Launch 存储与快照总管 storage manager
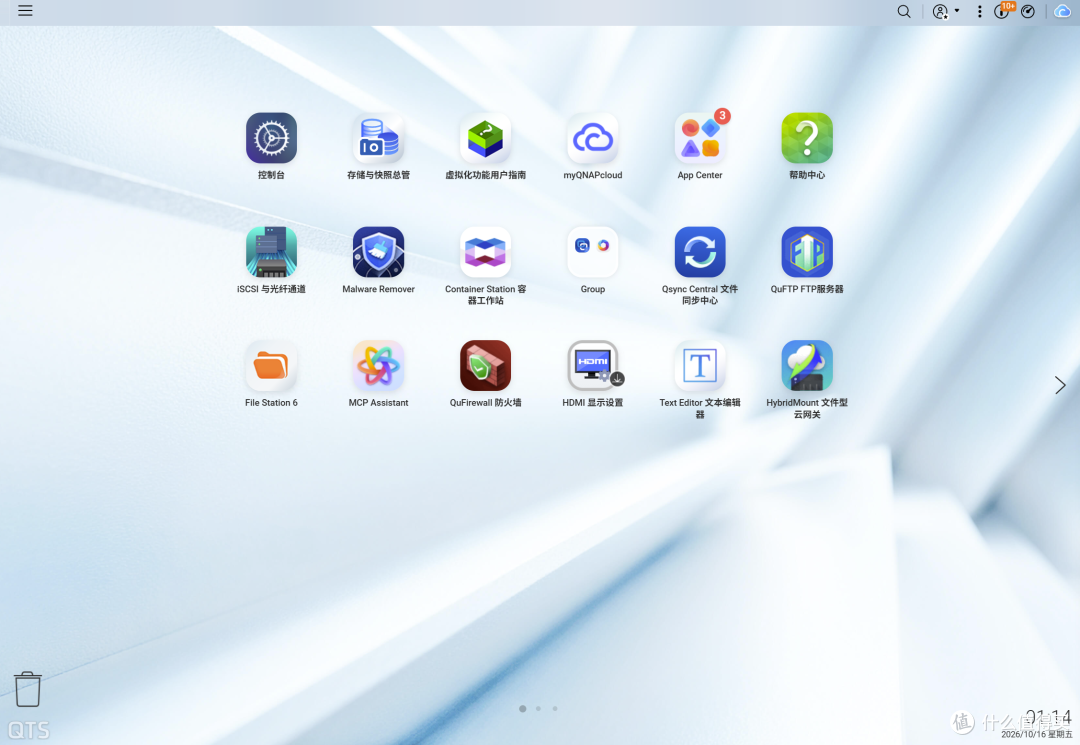The width and height of the screenshot is (1080, 745). pyautogui.click(x=378, y=138)
